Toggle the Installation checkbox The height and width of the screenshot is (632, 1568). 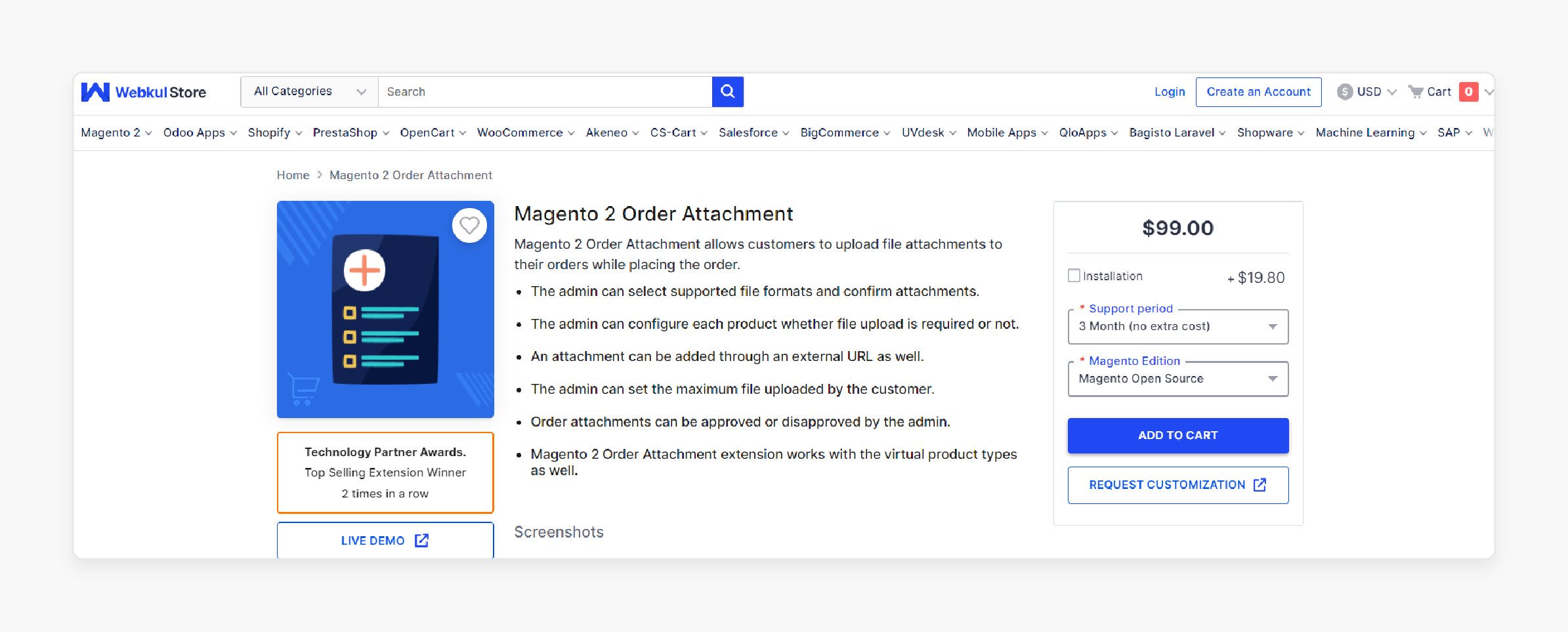pos(1074,276)
